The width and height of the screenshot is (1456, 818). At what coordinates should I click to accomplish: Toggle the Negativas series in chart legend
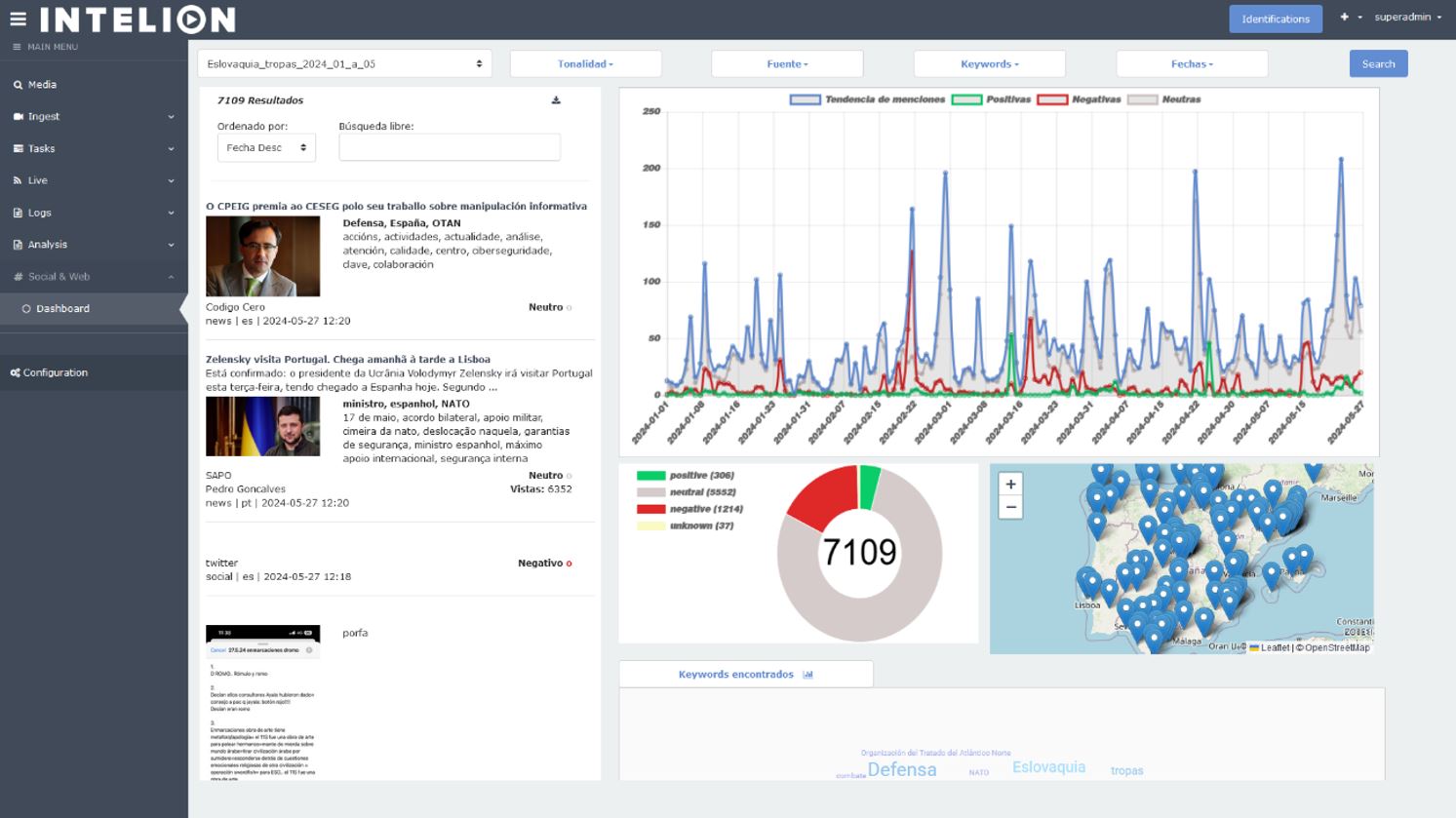click(1051, 99)
